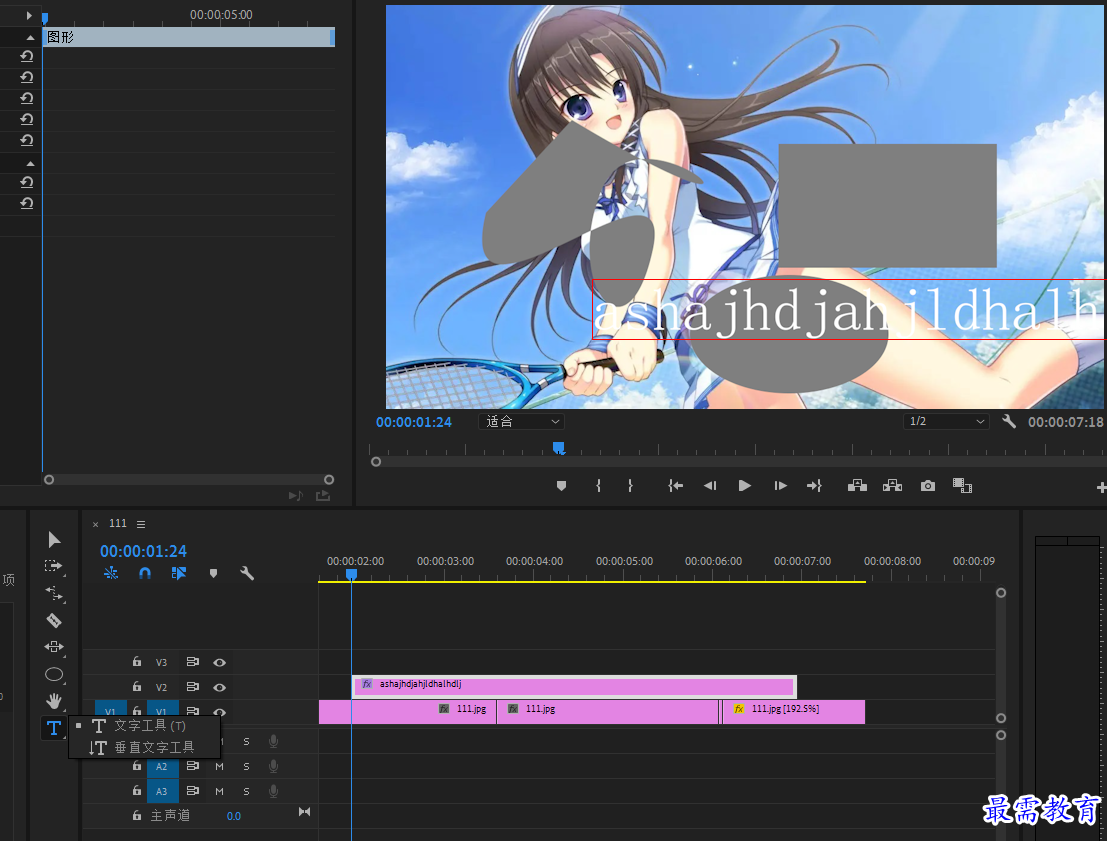Screen dimensions: 1107x841
Task: Hide V2 track output eye
Action: pyautogui.click(x=220, y=687)
